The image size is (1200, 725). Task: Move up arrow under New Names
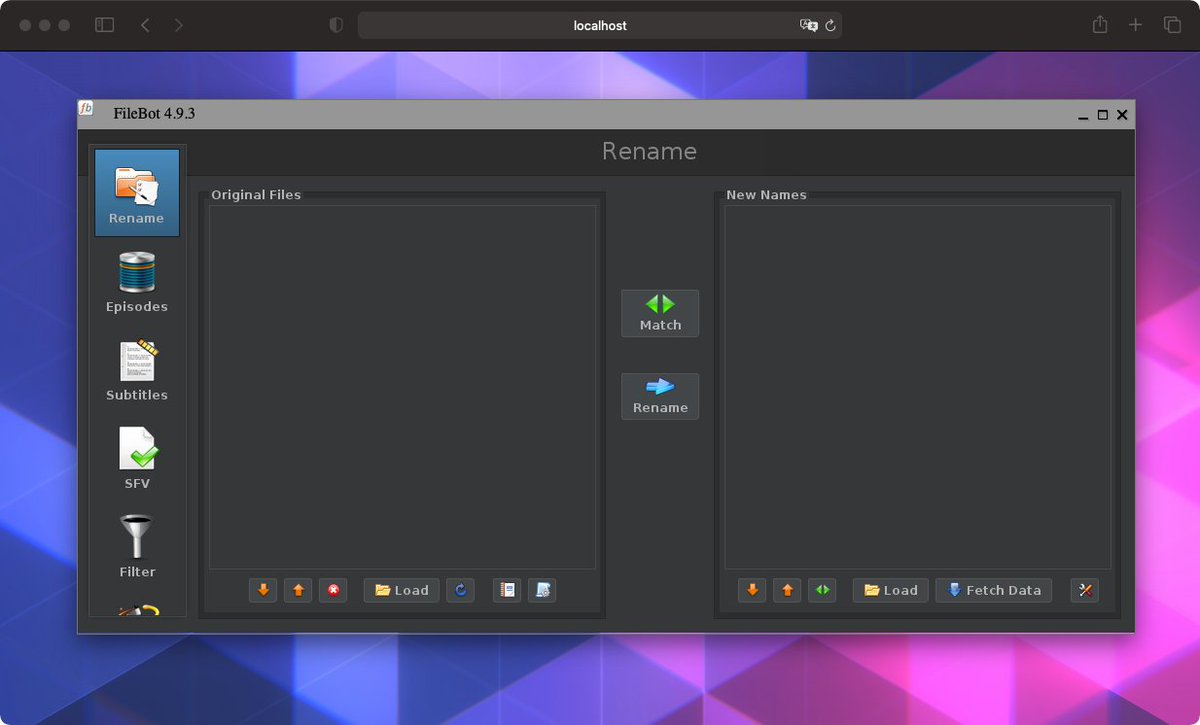pos(787,590)
